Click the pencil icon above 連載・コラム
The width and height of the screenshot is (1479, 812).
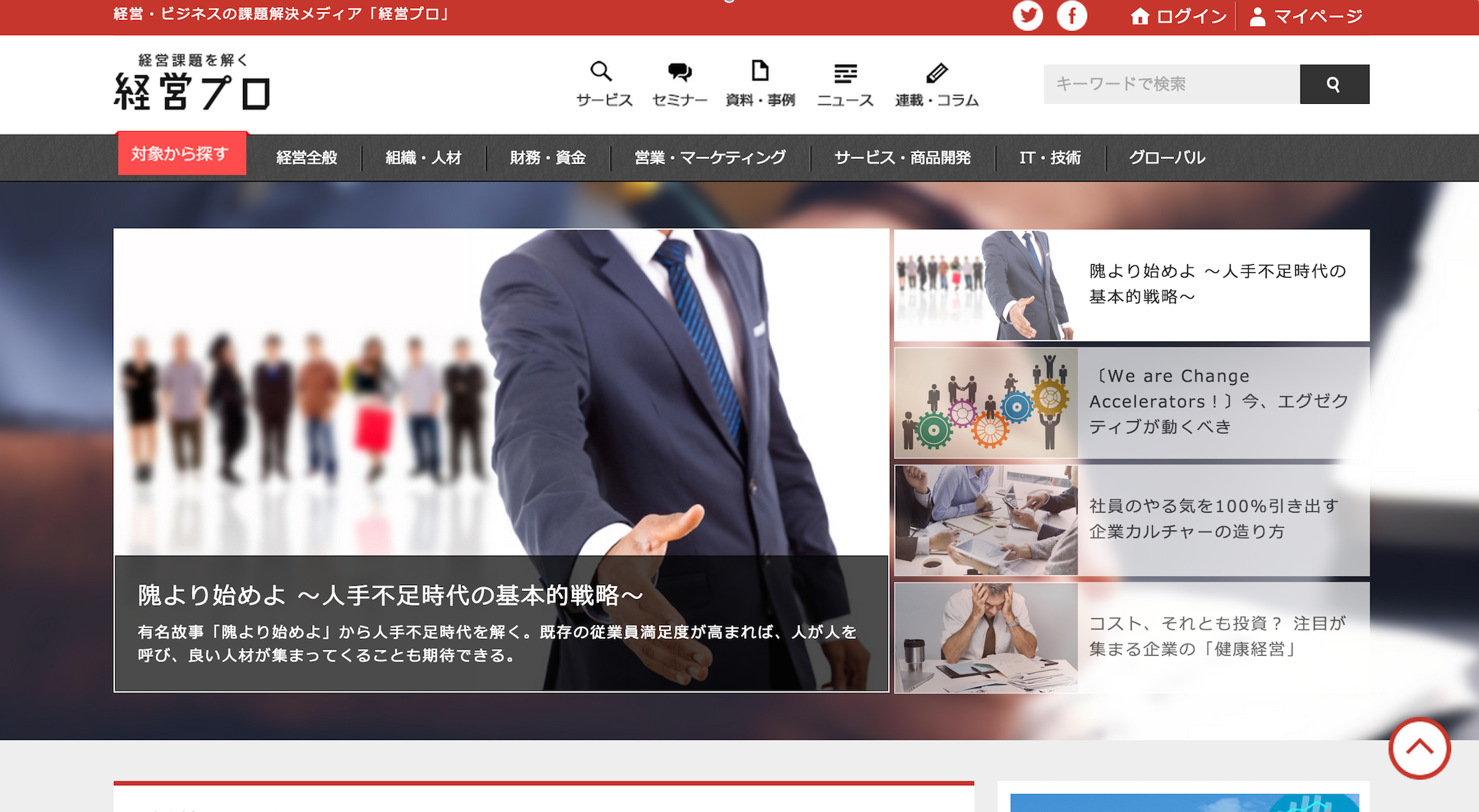[x=937, y=73]
